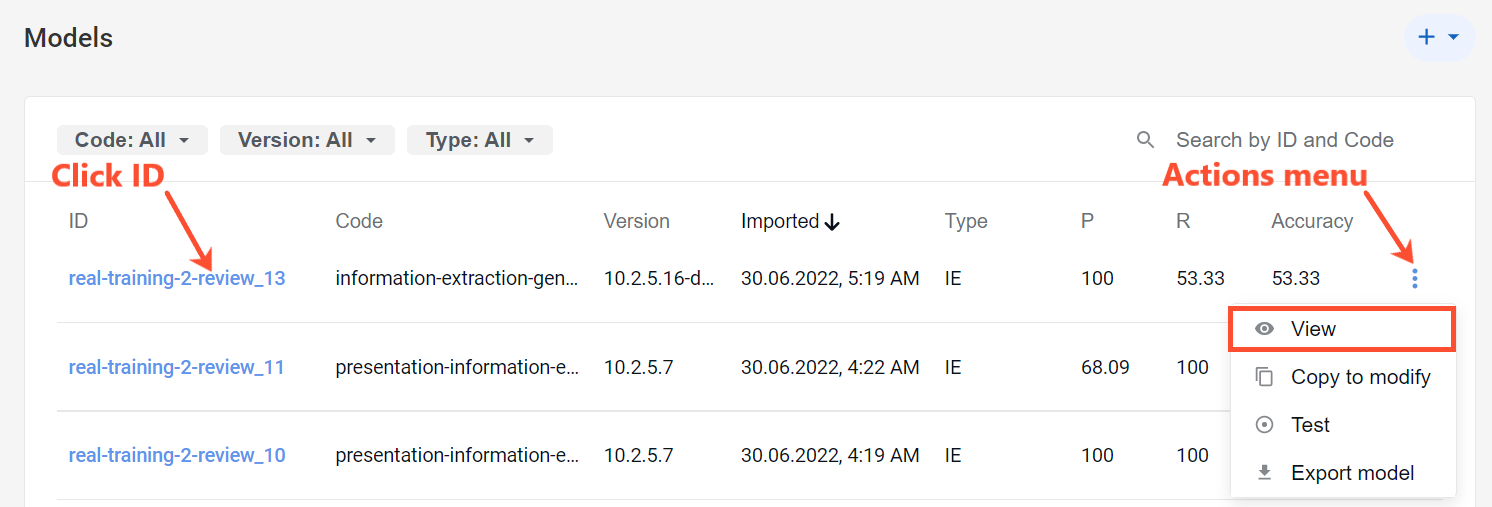Click the target icon beside Test
This screenshot has height=507, width=1492.
(x=1264, y=425)
